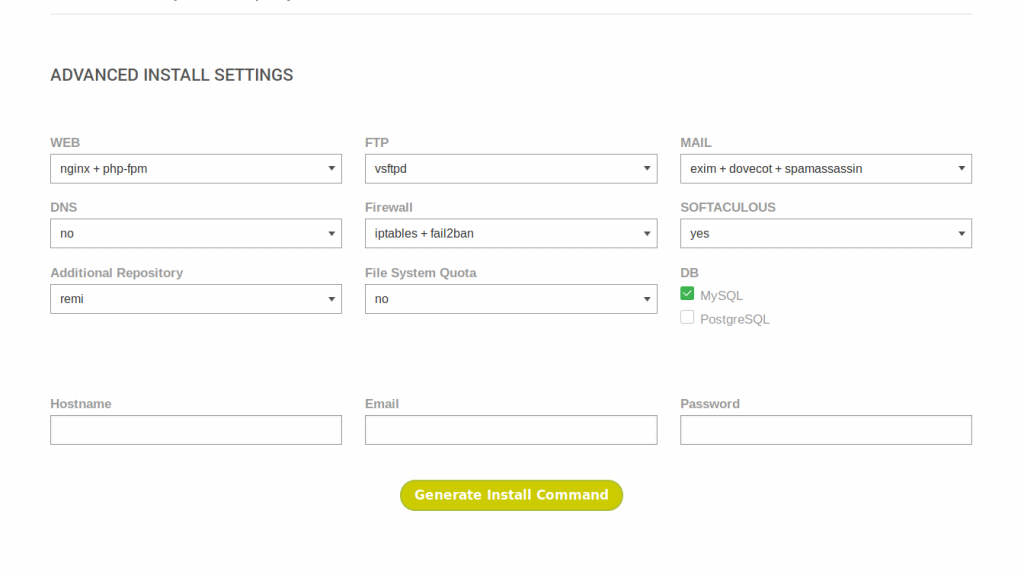The height and width of the screenshot is (578, 1024).
Task: Click the Email label
Action: (382, 404)
